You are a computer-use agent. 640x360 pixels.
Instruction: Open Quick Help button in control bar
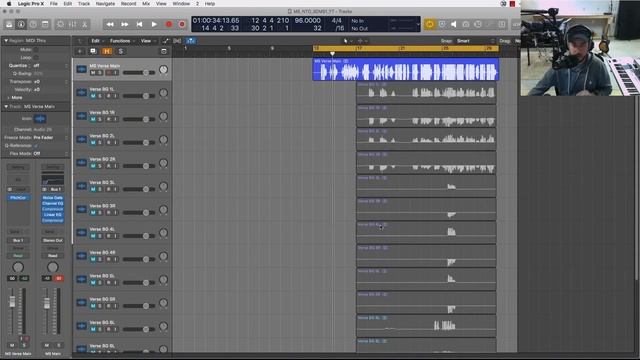click(x=33, y=24)
